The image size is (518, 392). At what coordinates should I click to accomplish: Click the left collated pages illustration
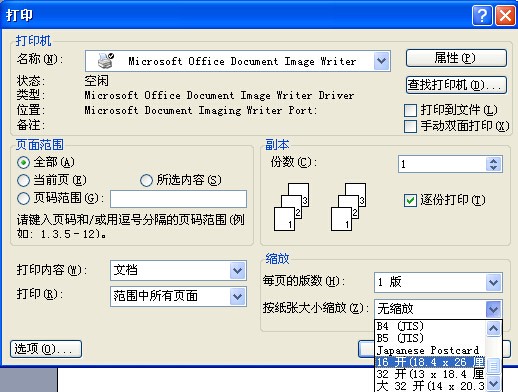coord(291,207)
